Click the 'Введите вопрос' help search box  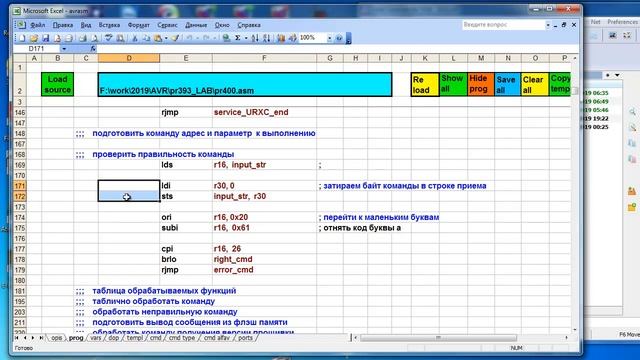[x=503, y=25]
